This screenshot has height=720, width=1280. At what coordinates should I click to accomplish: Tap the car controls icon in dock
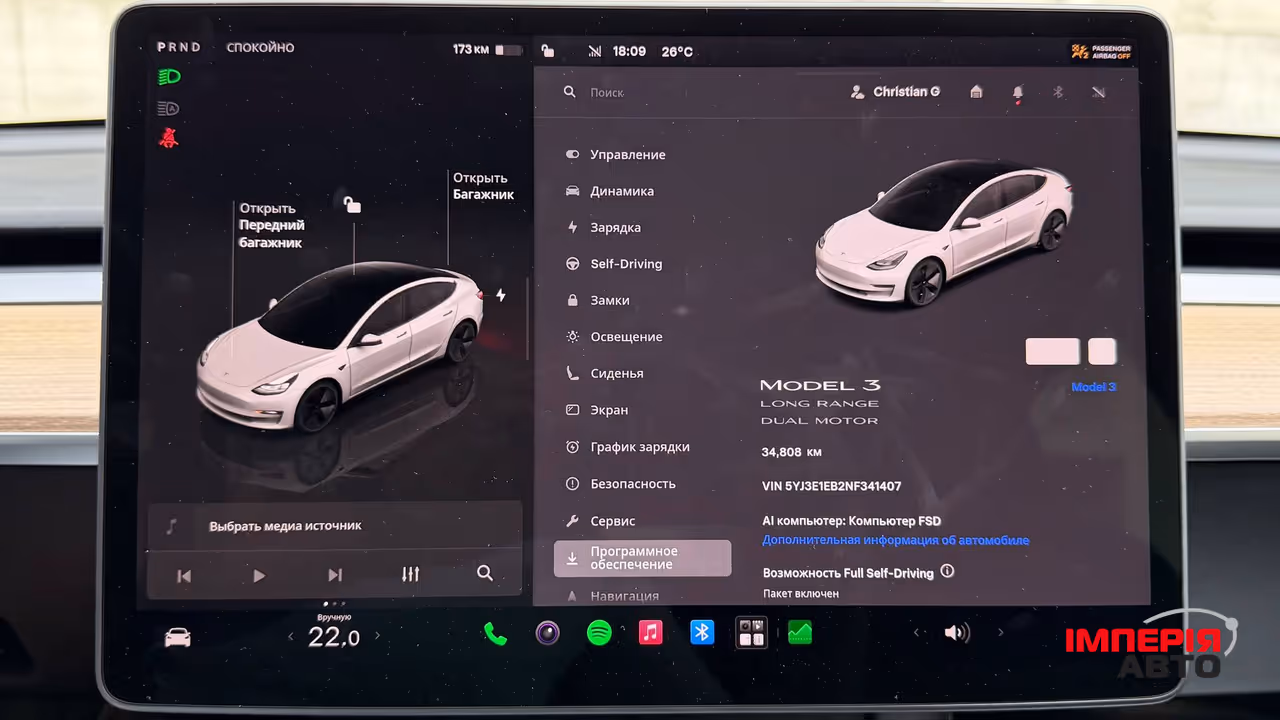[178, 637]
